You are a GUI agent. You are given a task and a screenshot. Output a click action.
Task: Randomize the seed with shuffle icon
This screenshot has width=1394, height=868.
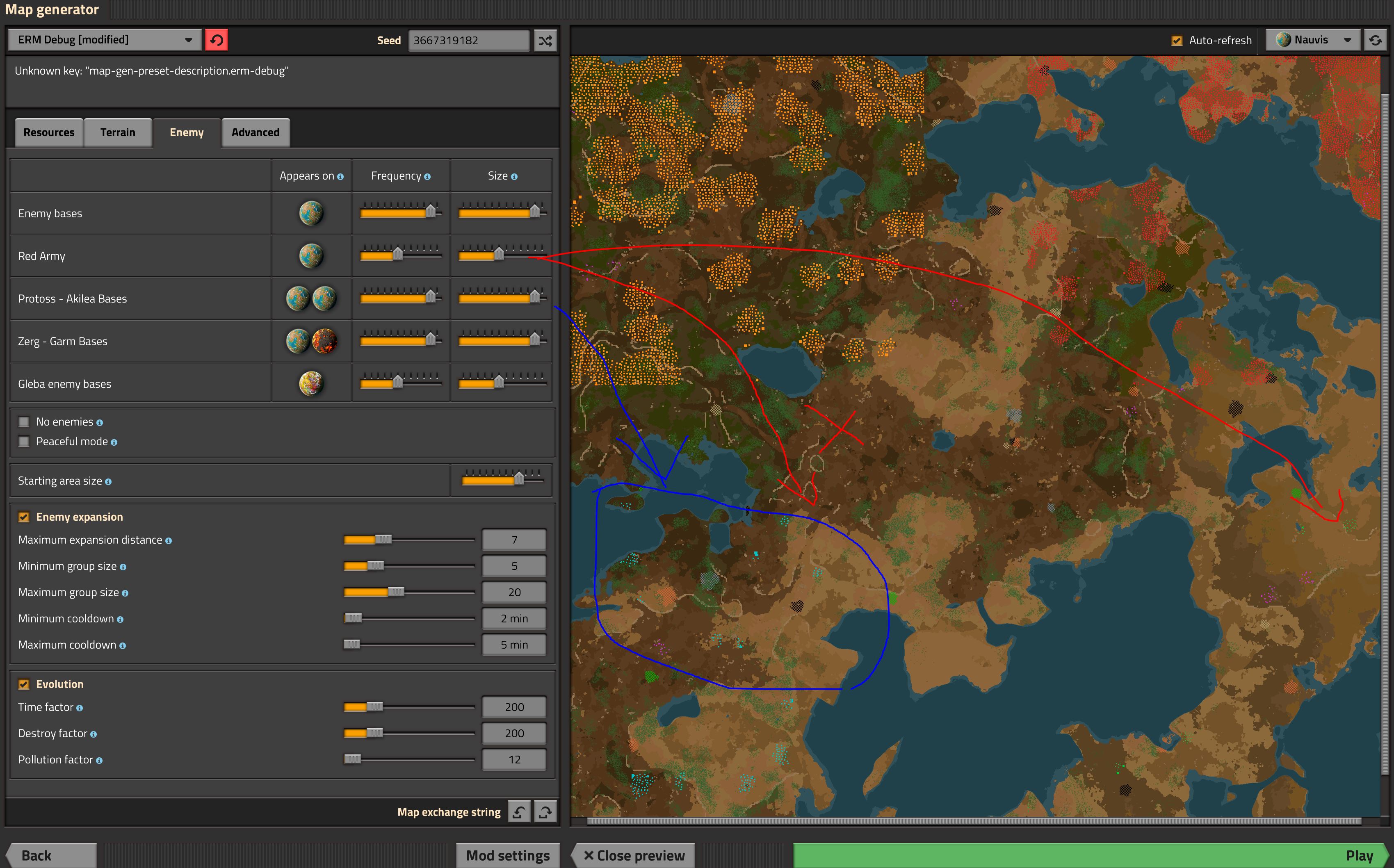(x=545, y=40)
